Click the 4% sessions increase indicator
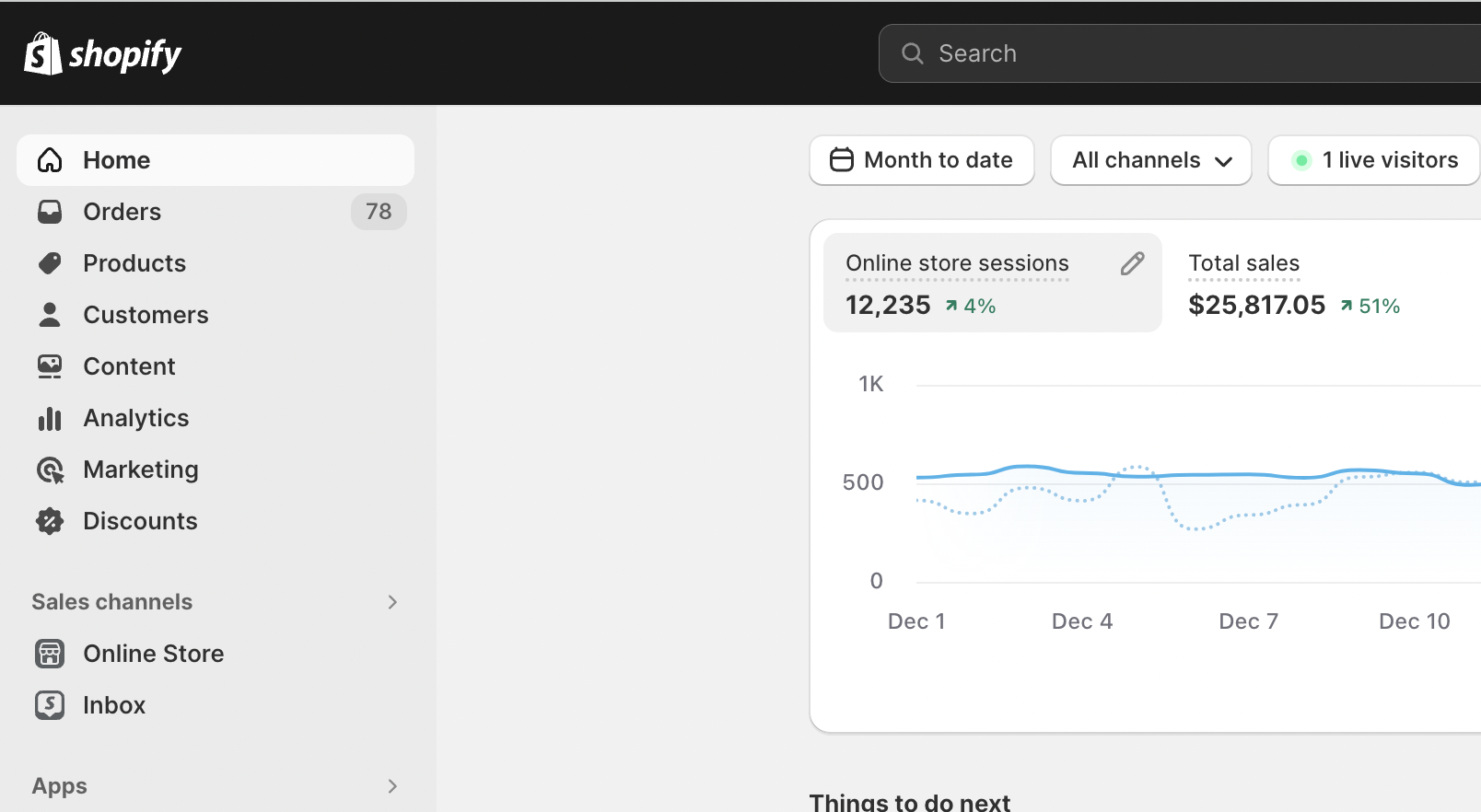This screenshot has width=1481, height=812. coord(971,306)
